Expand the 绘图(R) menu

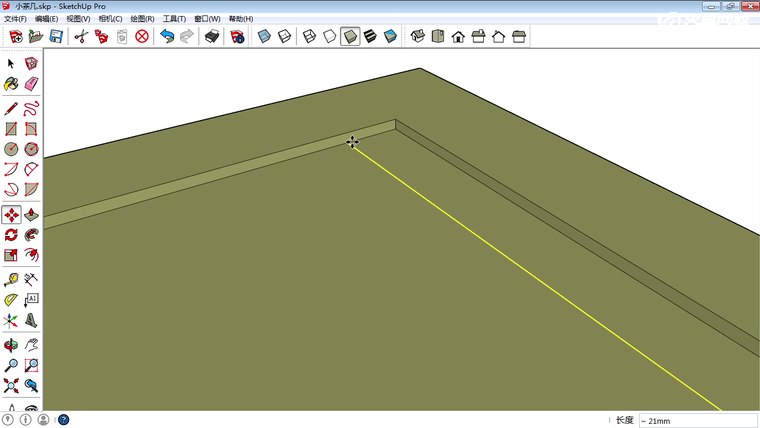(143, 19)
